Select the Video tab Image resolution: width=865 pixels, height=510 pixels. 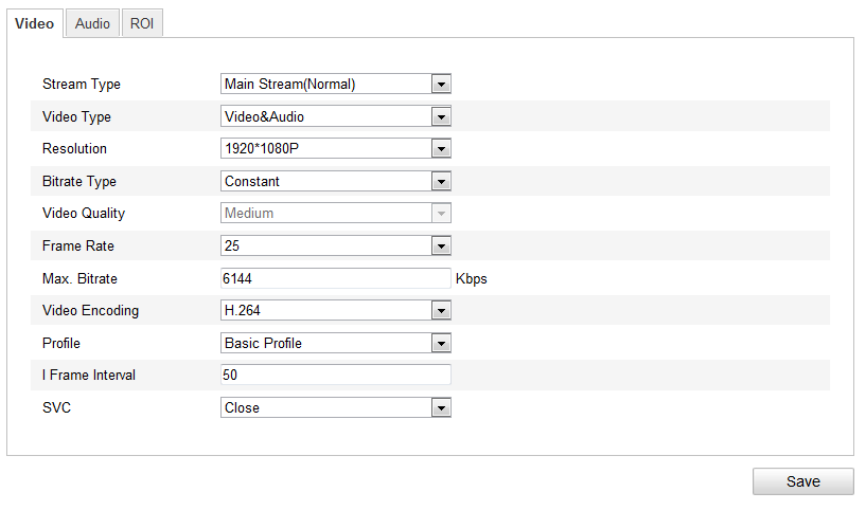[x=34, y=24]
